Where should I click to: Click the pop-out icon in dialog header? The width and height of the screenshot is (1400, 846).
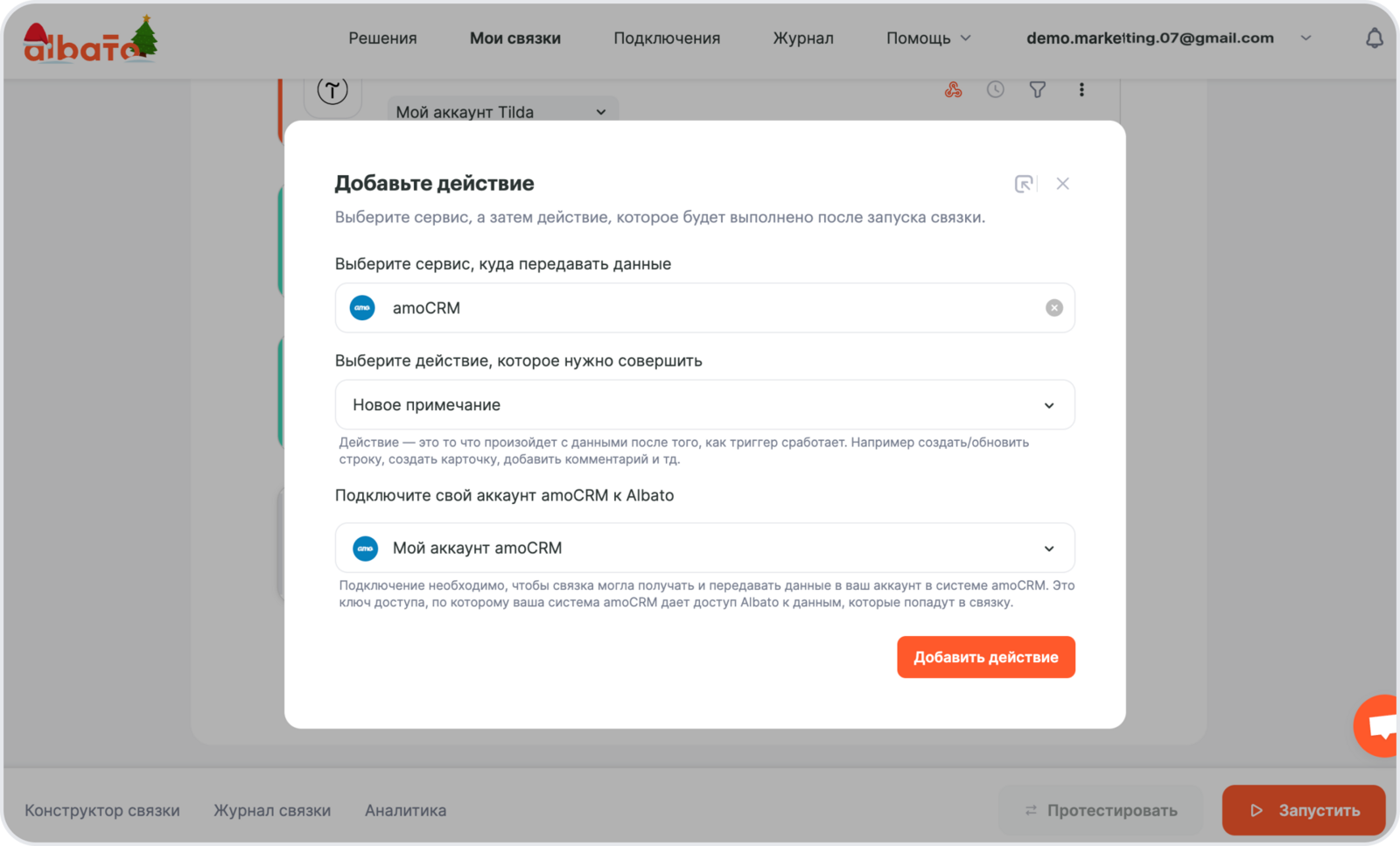[x=1024, y=184]
